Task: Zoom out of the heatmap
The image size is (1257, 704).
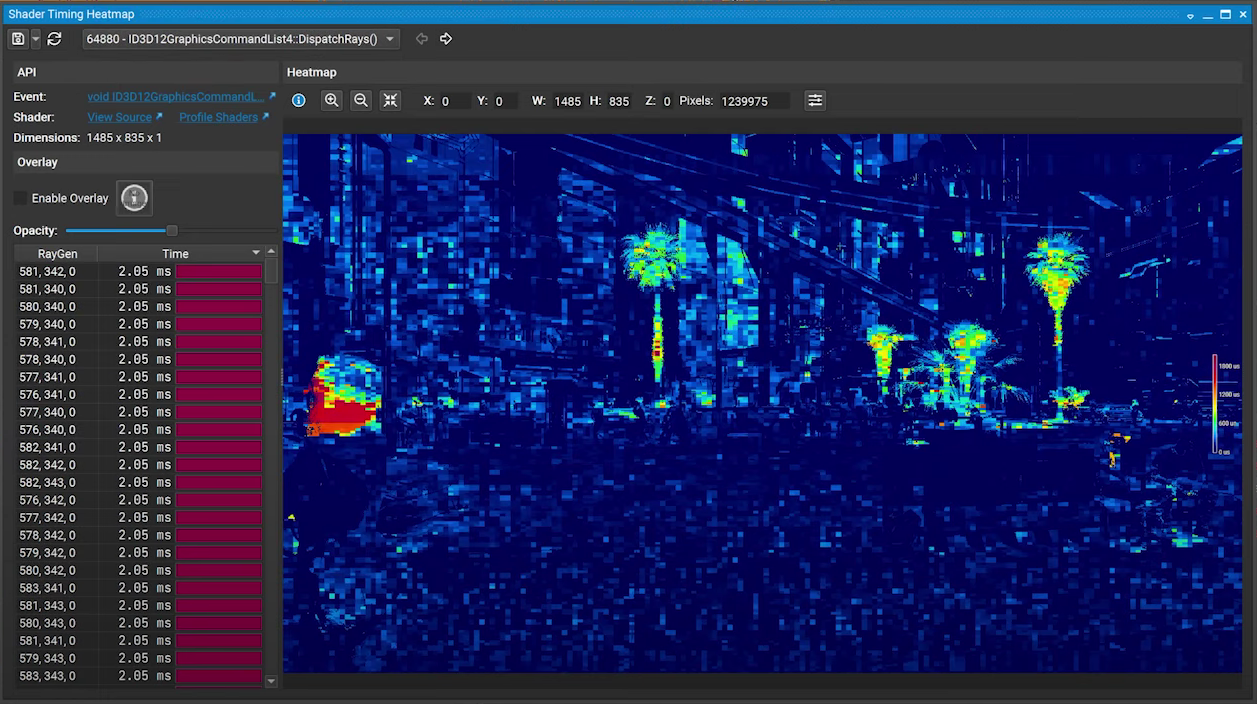Action: click(x=361, y=101)
